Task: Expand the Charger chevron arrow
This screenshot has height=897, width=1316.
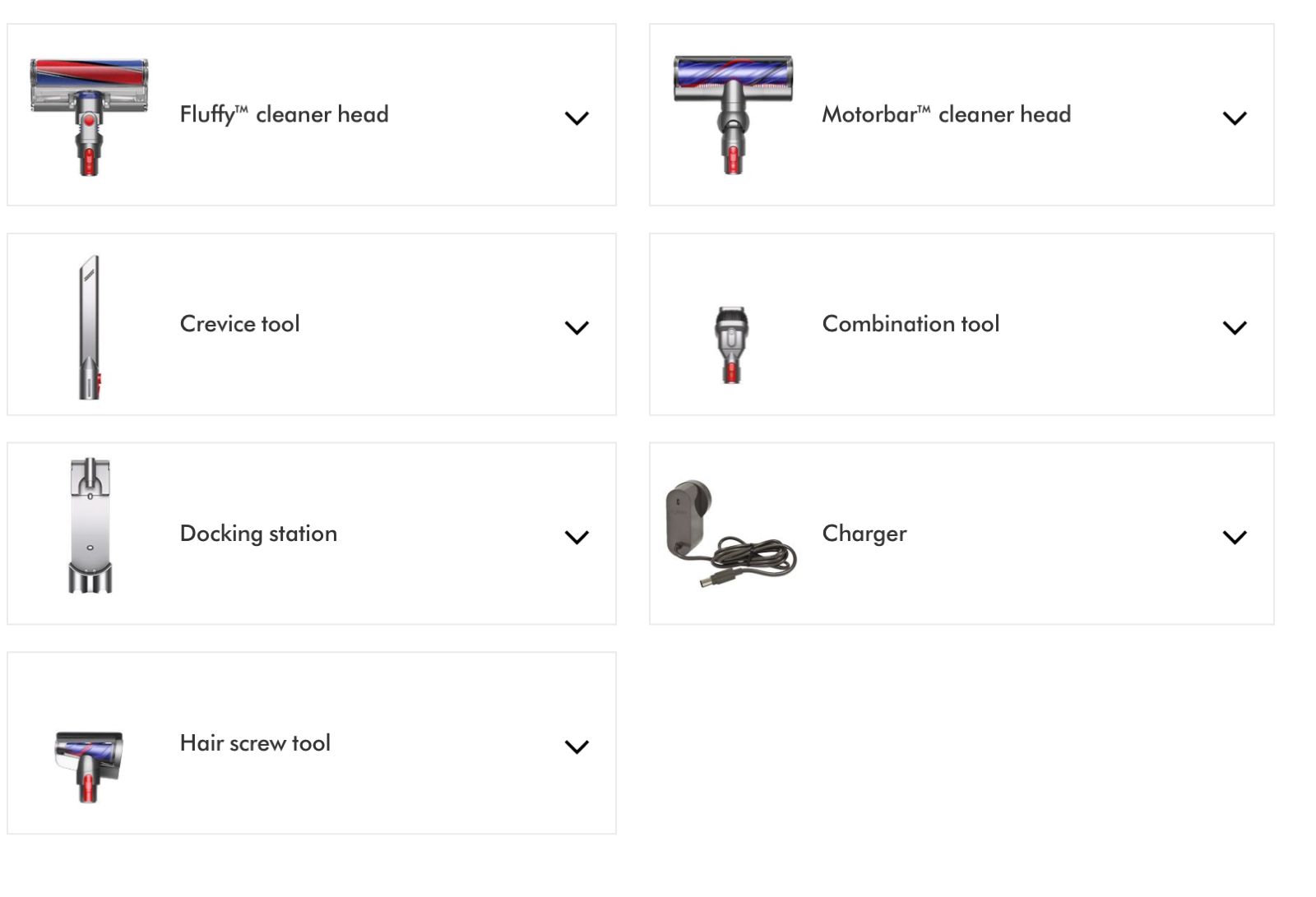Action: (x=1234, y=538)
